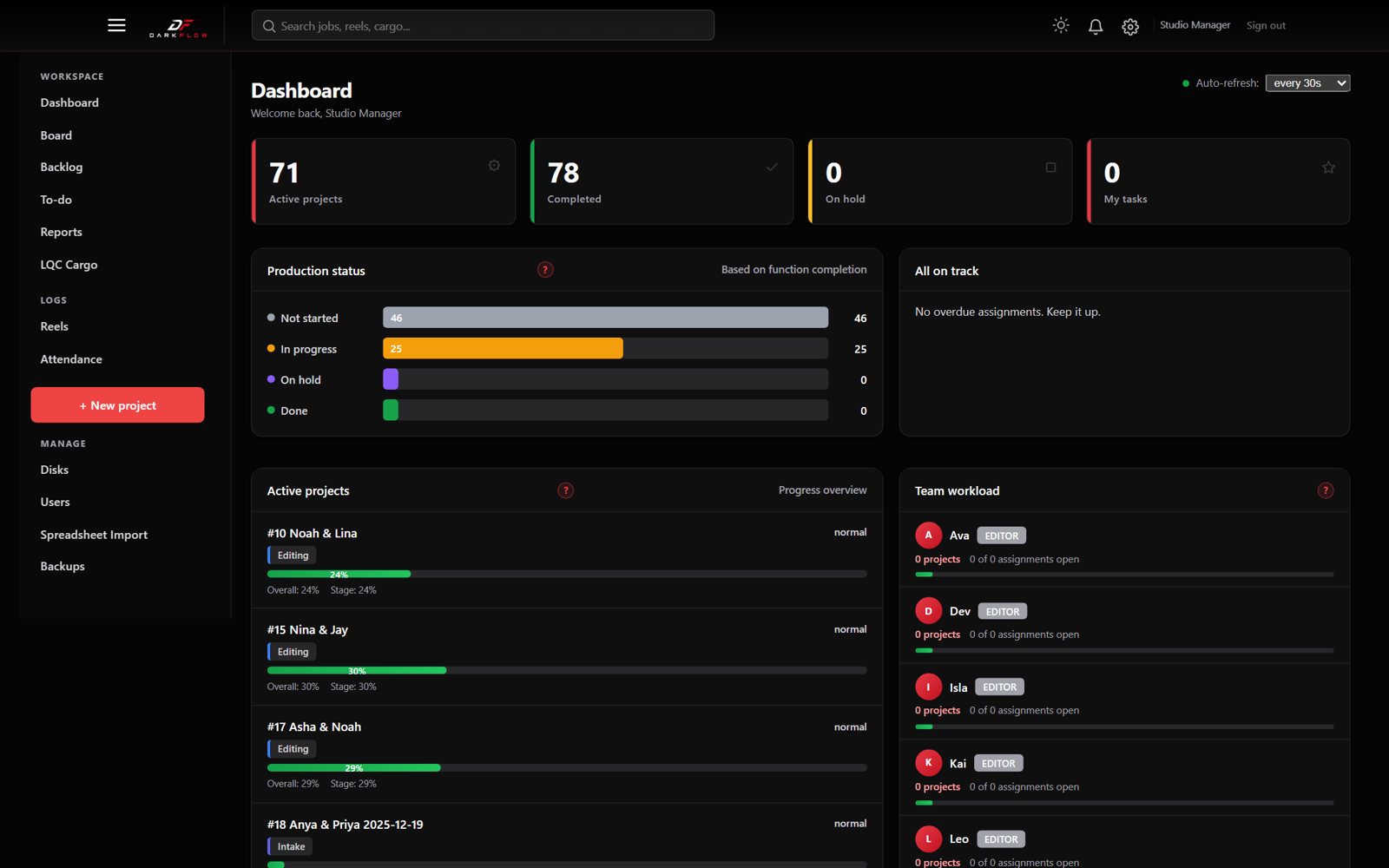Click Kai's avatar circle
This screenshot has width=1389, height=868.
pos(928,763)
